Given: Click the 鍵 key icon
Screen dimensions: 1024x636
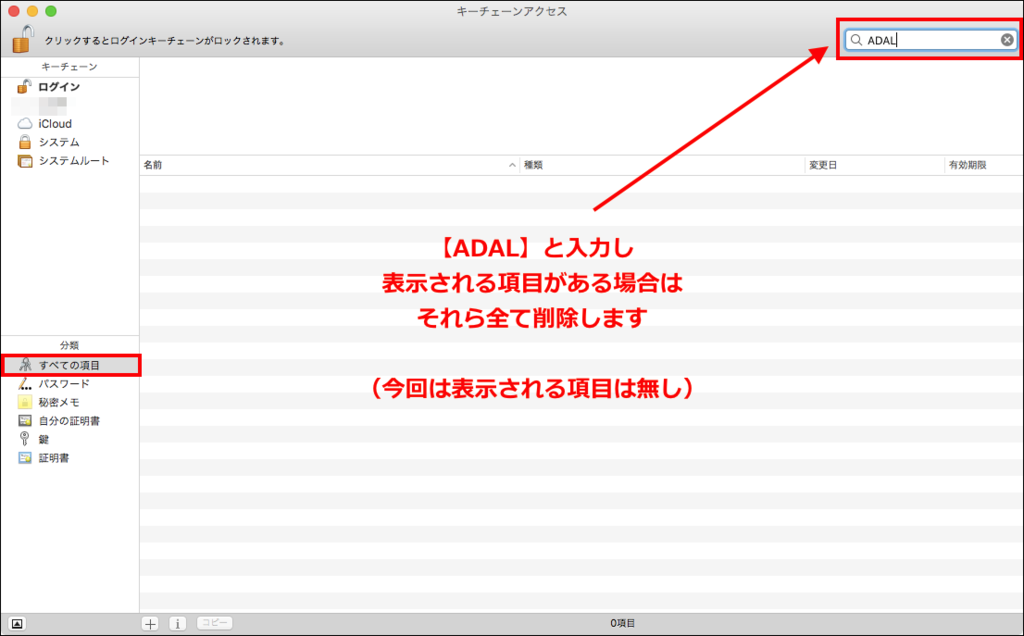Looking at the screenshot, I should pos(25,439).
